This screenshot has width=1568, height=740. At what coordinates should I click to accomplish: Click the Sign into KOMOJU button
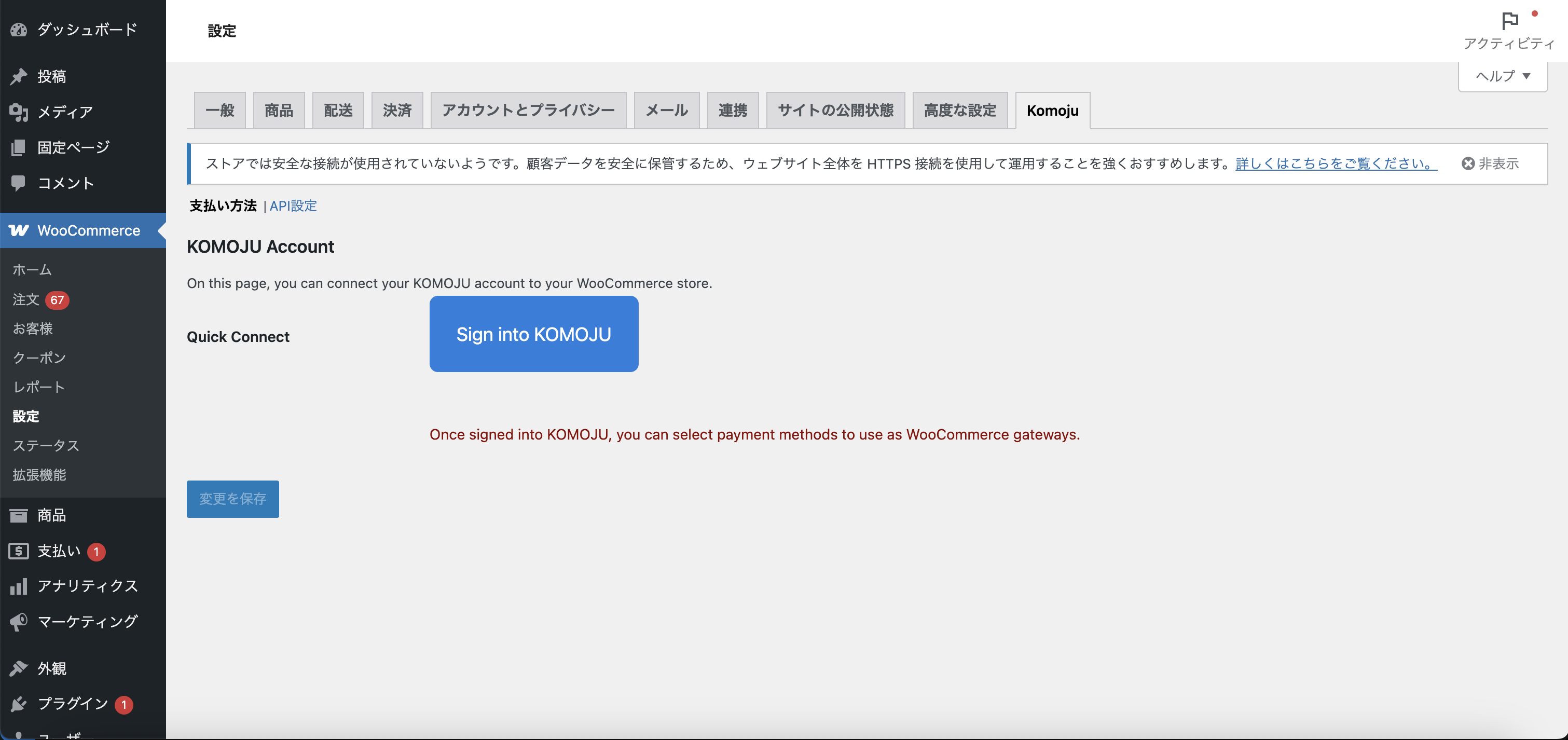pos(534,334)
